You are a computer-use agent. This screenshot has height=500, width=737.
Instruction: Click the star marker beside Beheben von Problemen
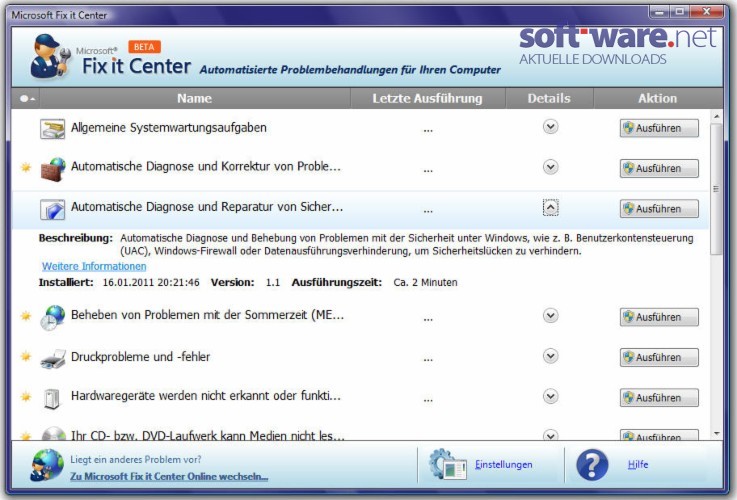(x=26, y=316)
